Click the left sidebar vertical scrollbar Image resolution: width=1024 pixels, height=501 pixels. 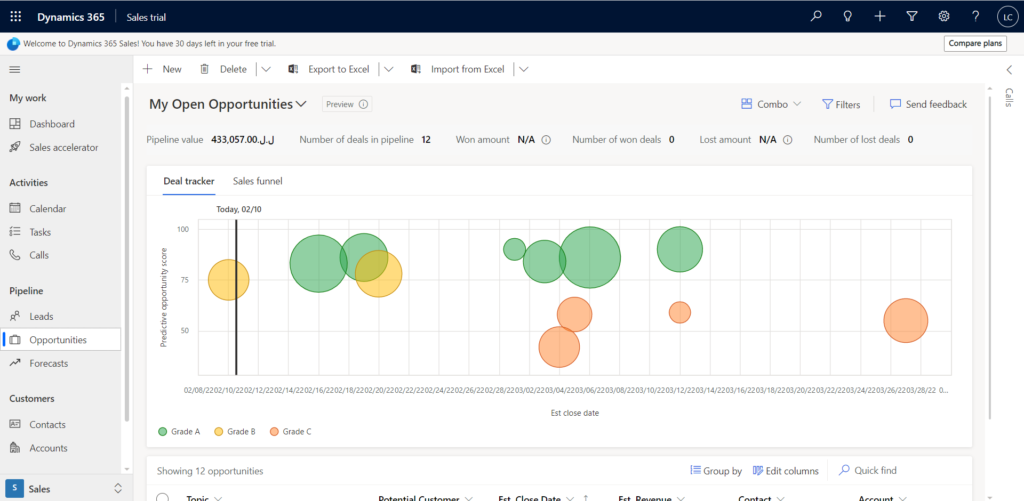pos(126,259)
